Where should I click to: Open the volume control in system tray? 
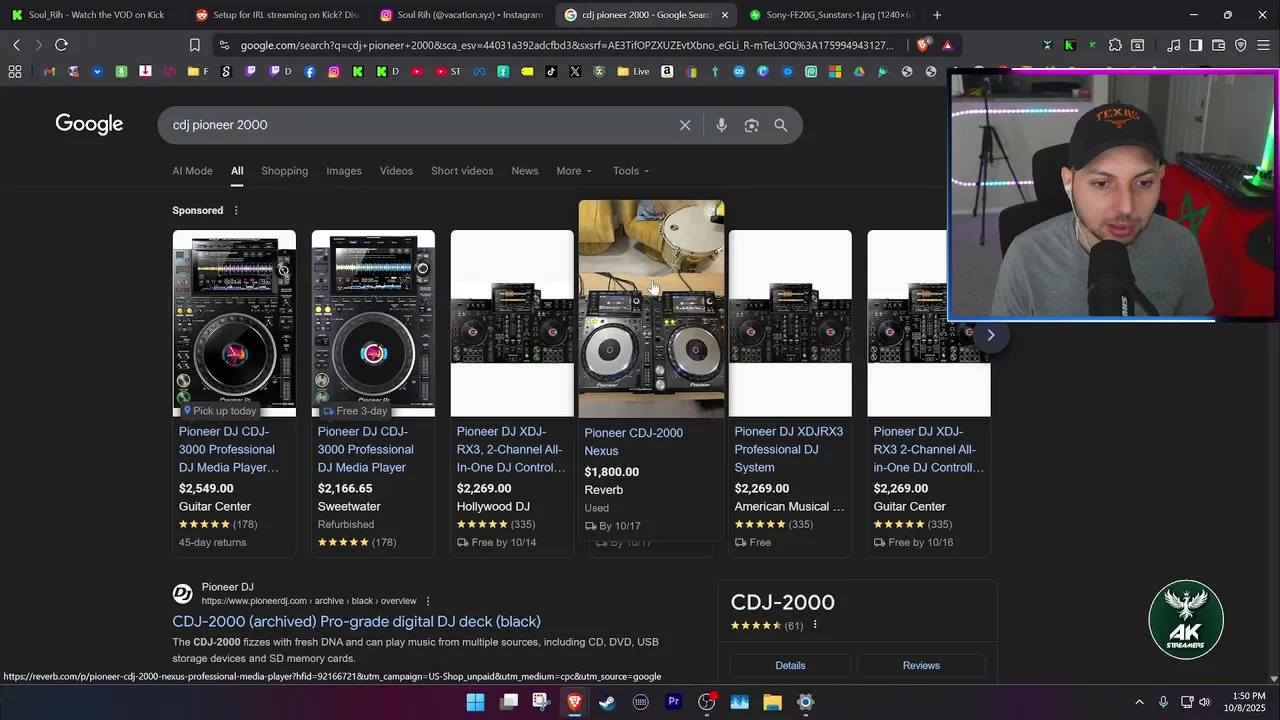click(1205, 702)
